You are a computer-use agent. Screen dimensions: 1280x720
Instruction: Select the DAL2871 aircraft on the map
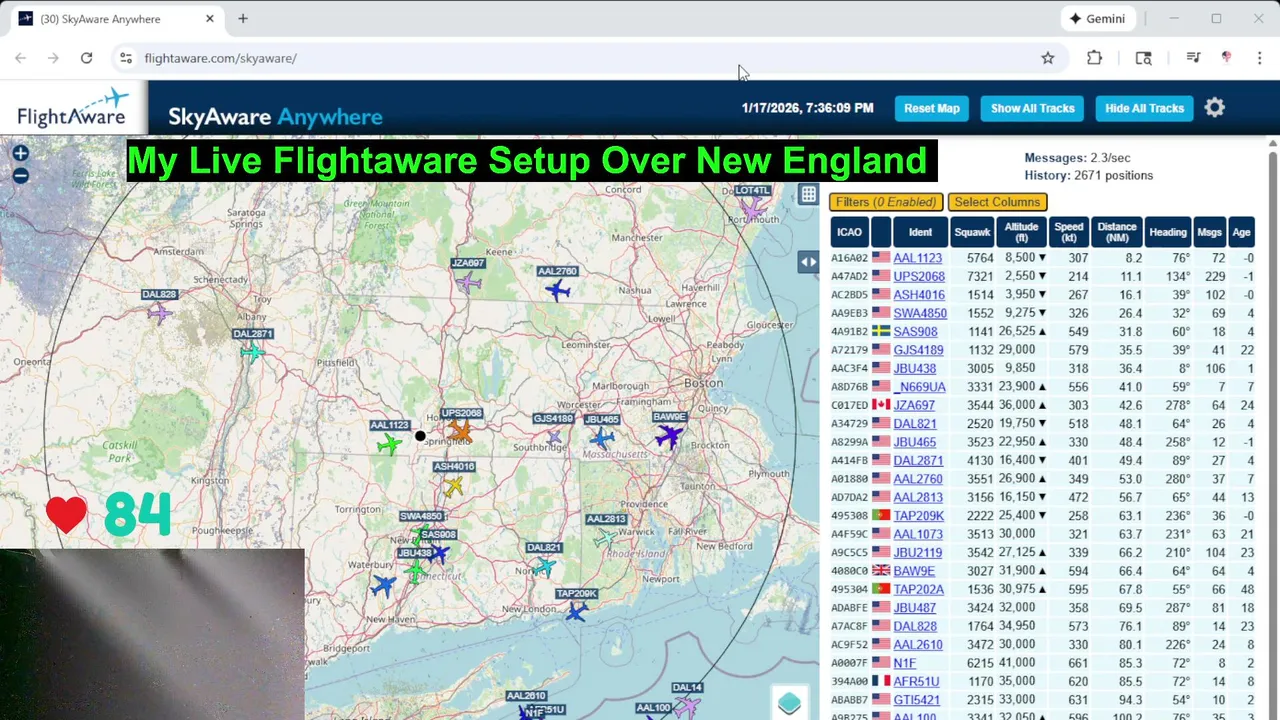point(252,351)
